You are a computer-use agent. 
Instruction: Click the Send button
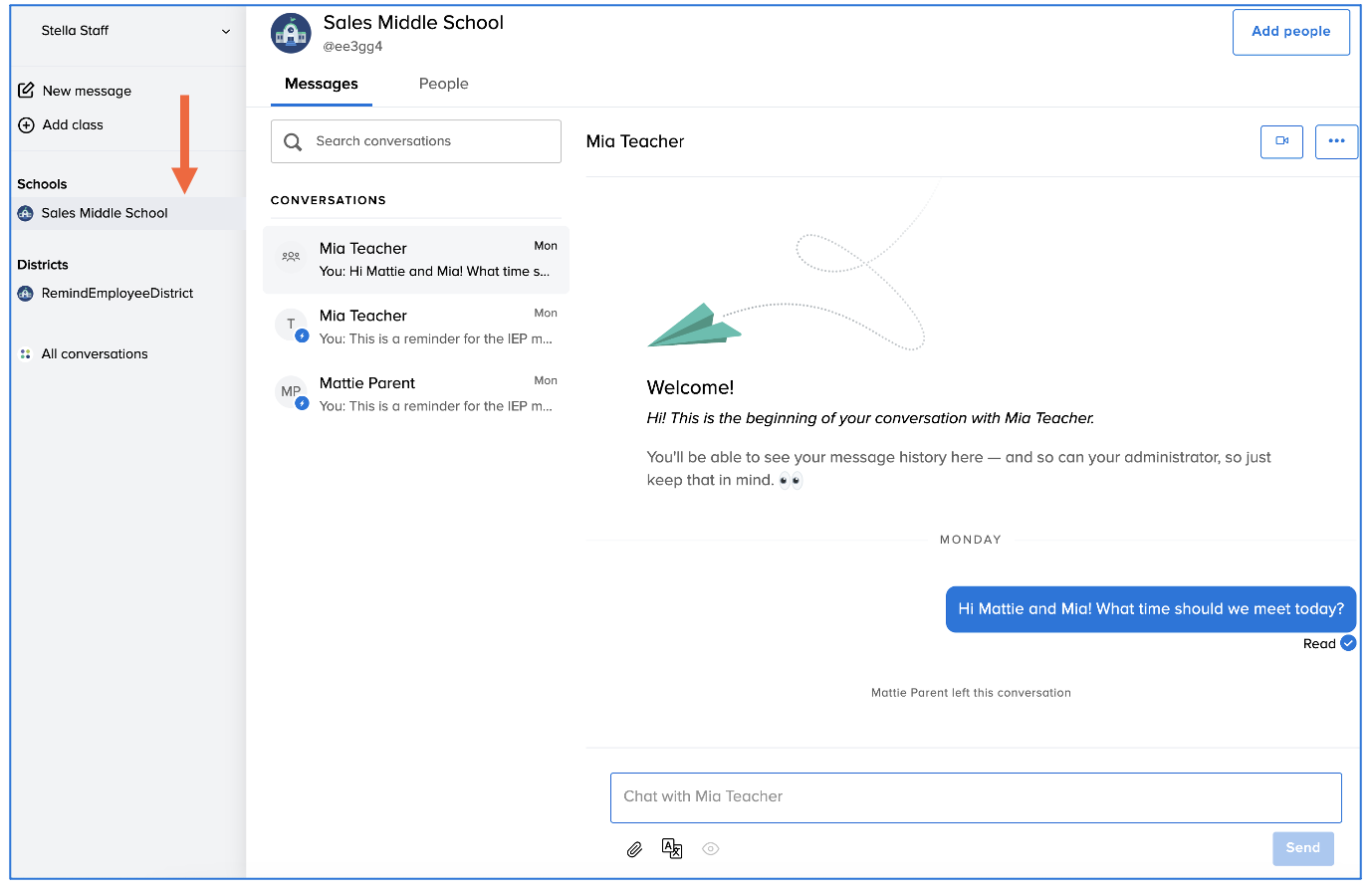tap(1302, 848)
